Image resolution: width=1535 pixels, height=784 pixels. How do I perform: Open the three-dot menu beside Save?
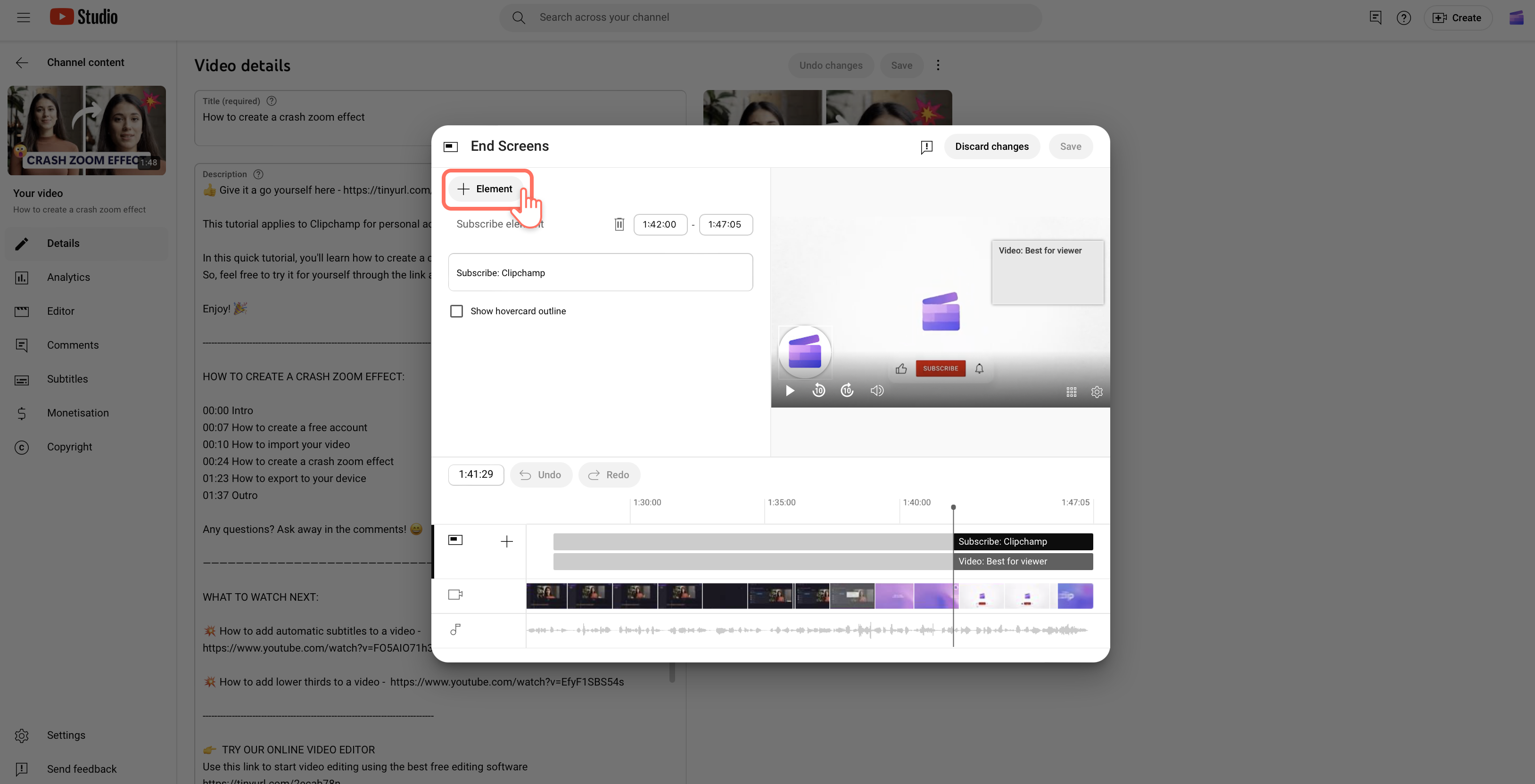[938, 65]
